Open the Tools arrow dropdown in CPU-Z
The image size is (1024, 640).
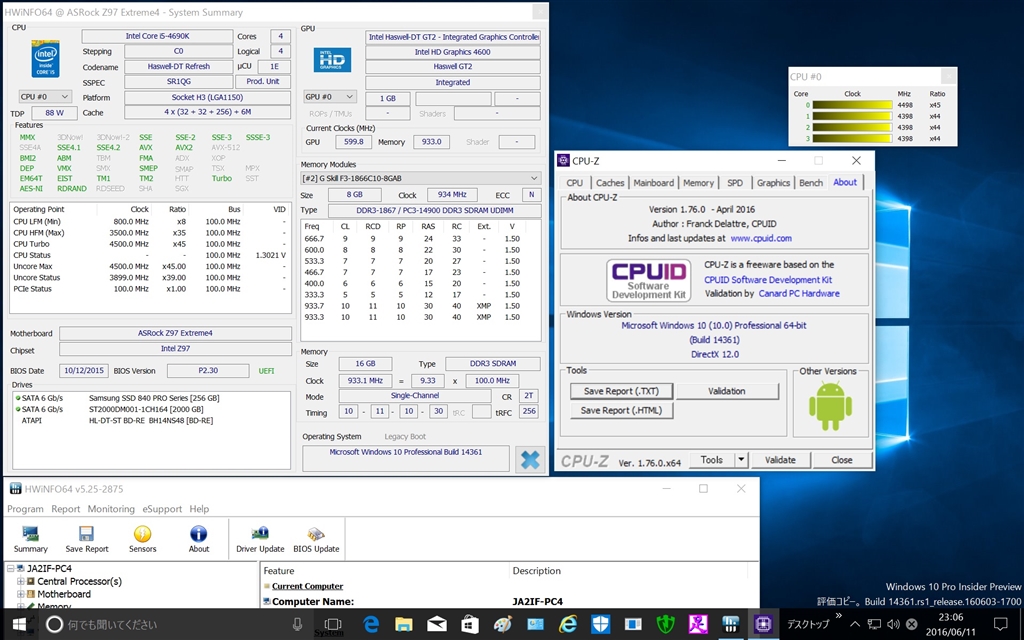click(x=740, y=460)
